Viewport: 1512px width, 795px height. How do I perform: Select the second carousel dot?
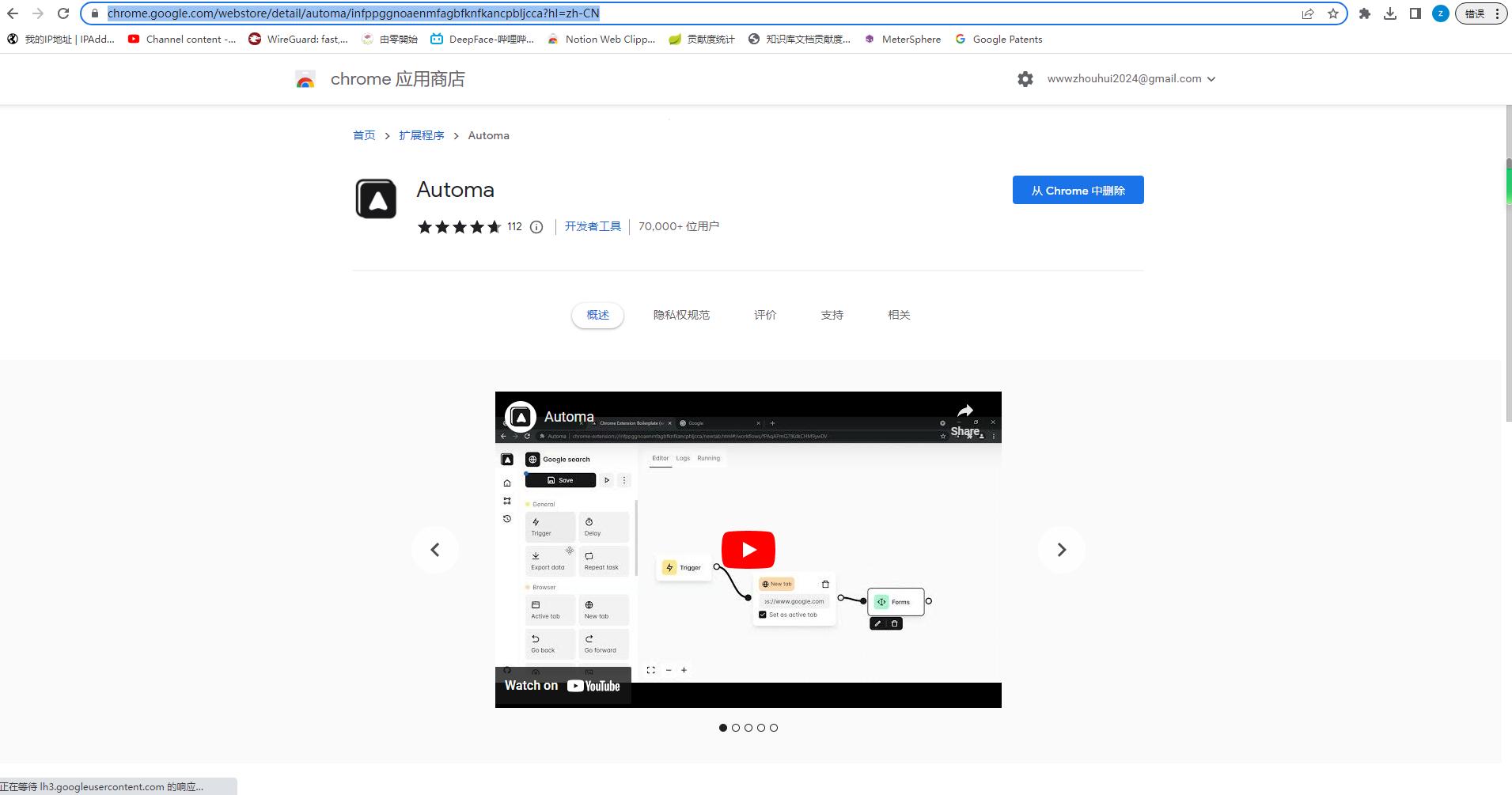pos(736,727)
